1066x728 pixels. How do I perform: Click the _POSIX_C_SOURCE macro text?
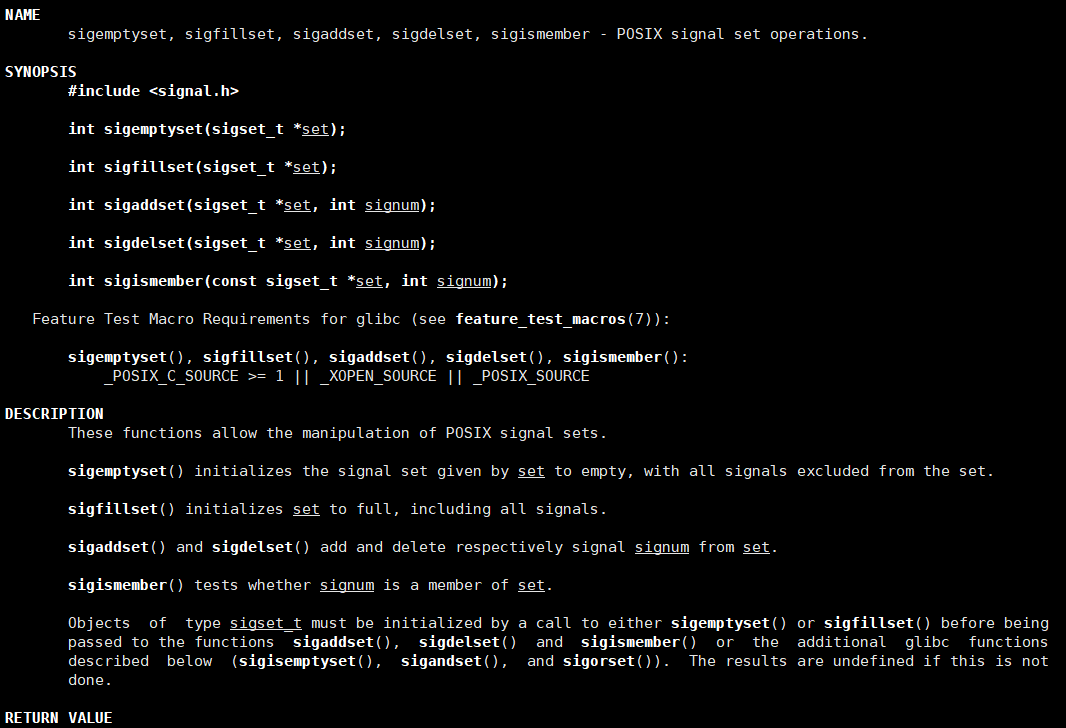point(171,377)
